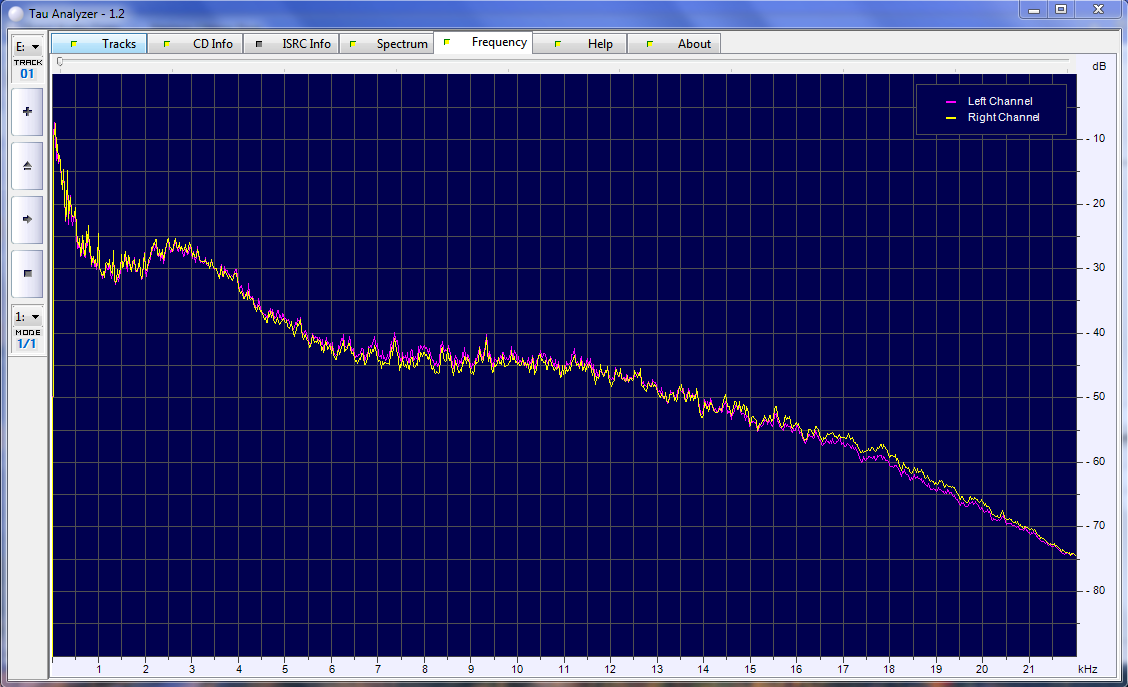Open the CD Info tab
Viewport: 1128px width, 687px height.
(x=198, y=44)
